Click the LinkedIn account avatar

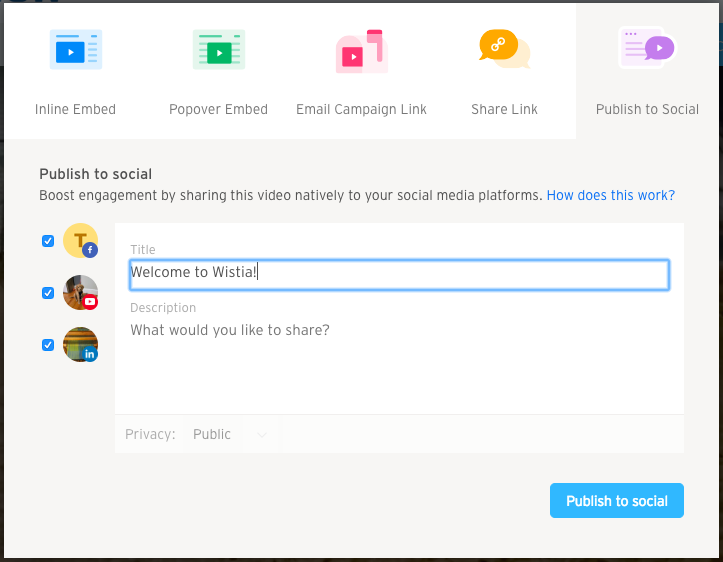click(80, 344)
